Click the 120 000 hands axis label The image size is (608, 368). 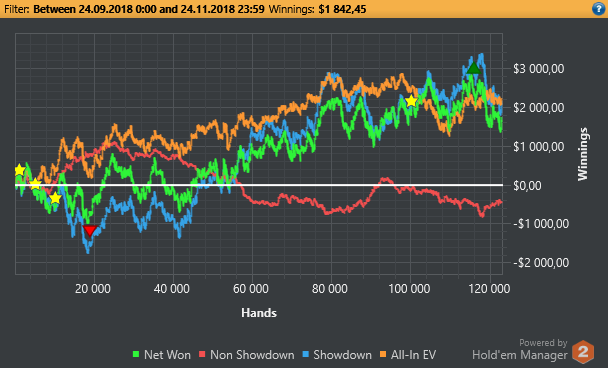[489, 289]
